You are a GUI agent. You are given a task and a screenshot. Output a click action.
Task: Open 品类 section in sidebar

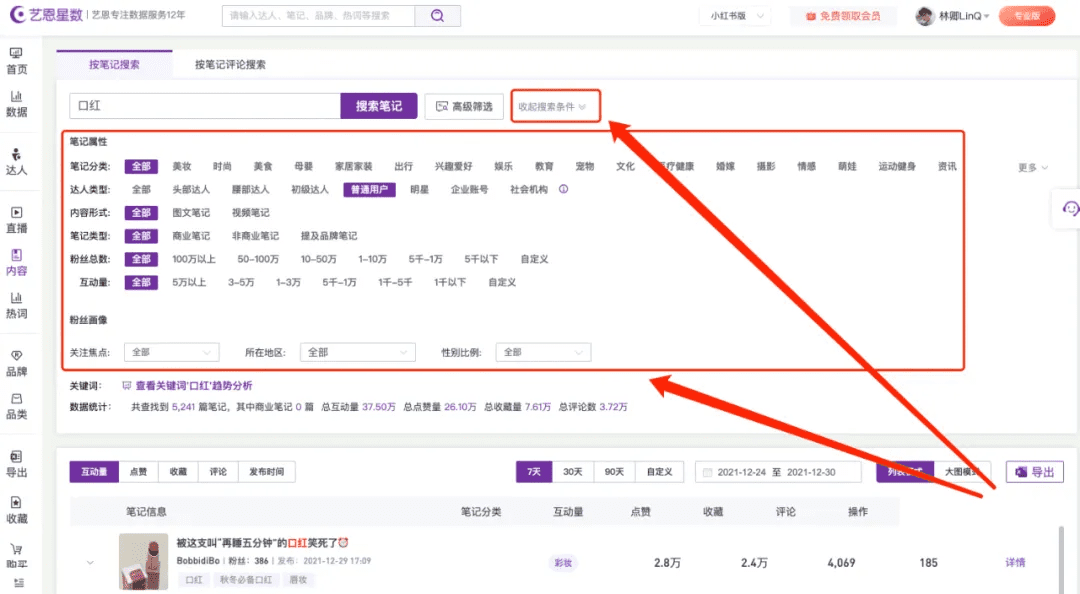pyautogui.click(x=17, y=406)
